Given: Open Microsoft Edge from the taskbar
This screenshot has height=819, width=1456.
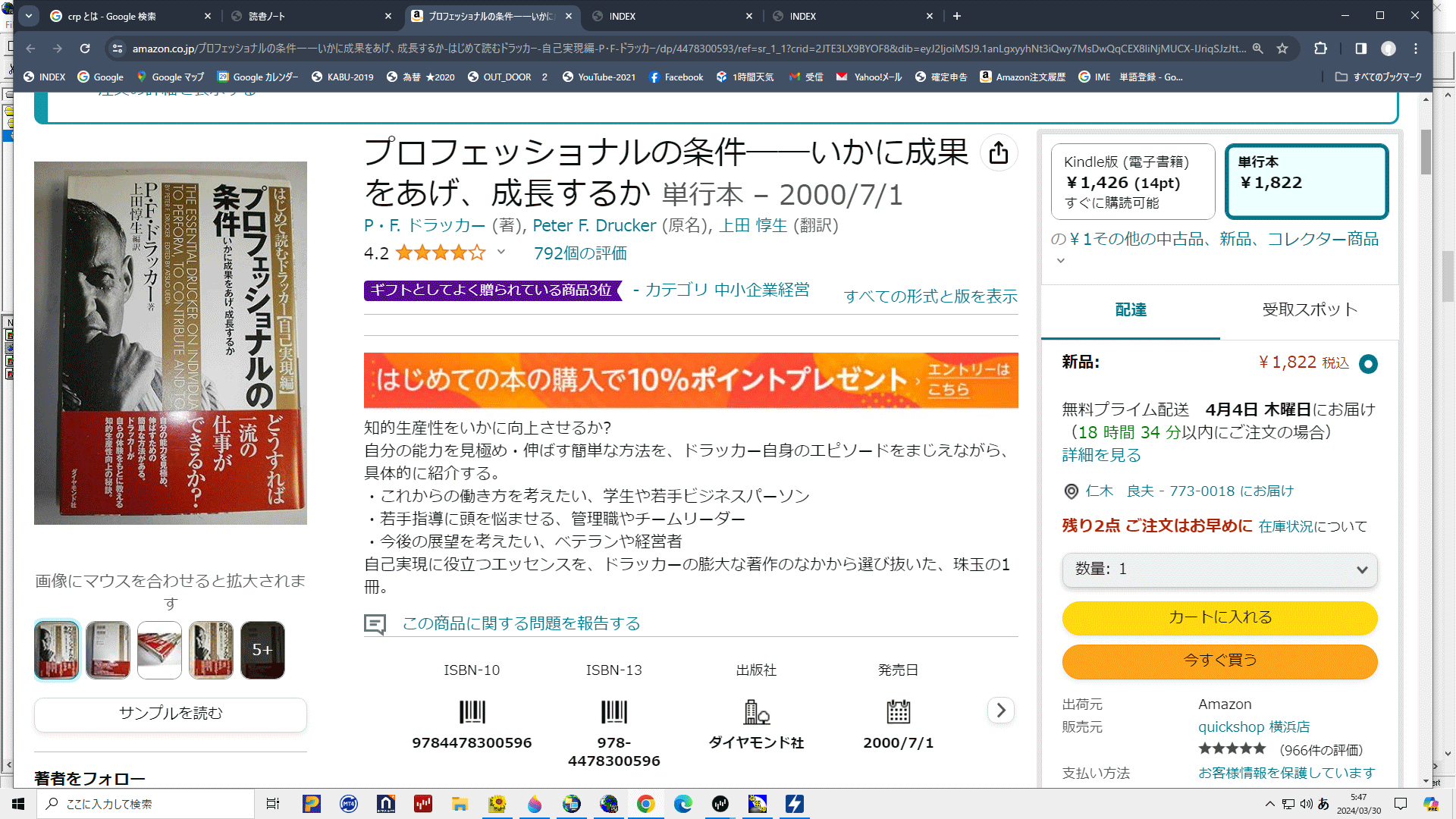Looking at the screenshot, I should 683,804.
